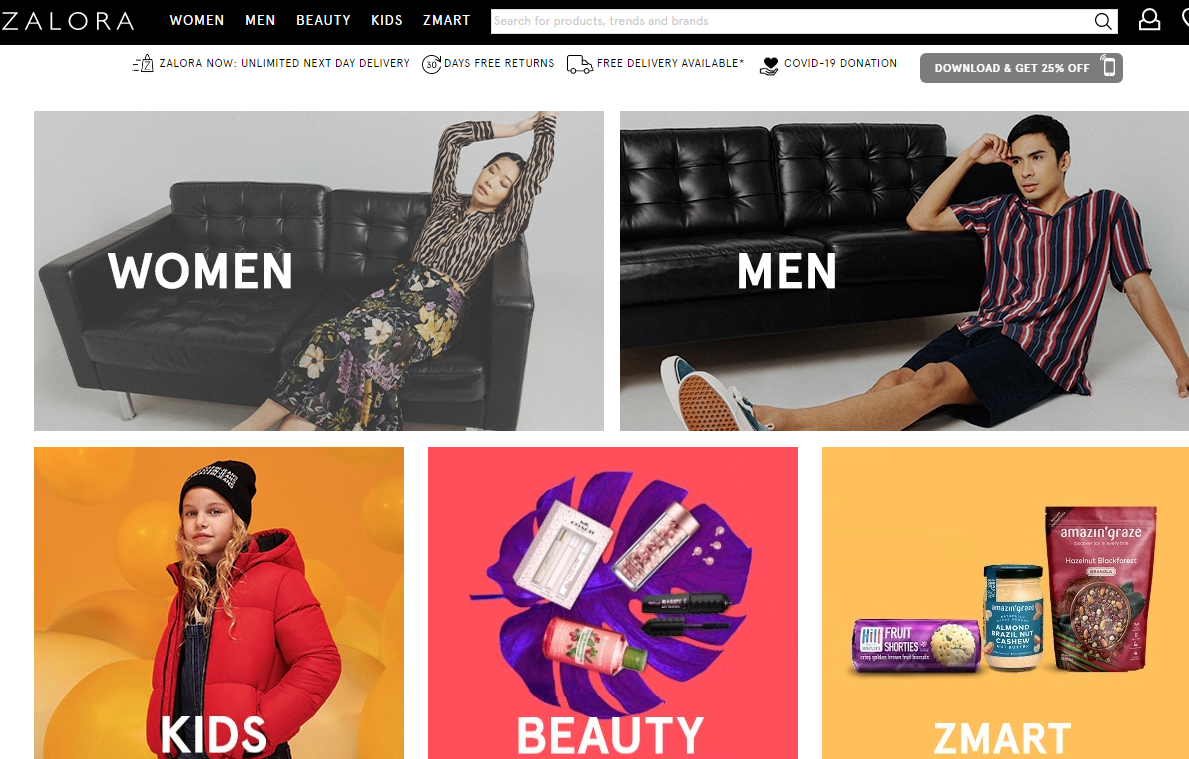
Task: Click the search magnifier icon
Action: [1103, 21]
